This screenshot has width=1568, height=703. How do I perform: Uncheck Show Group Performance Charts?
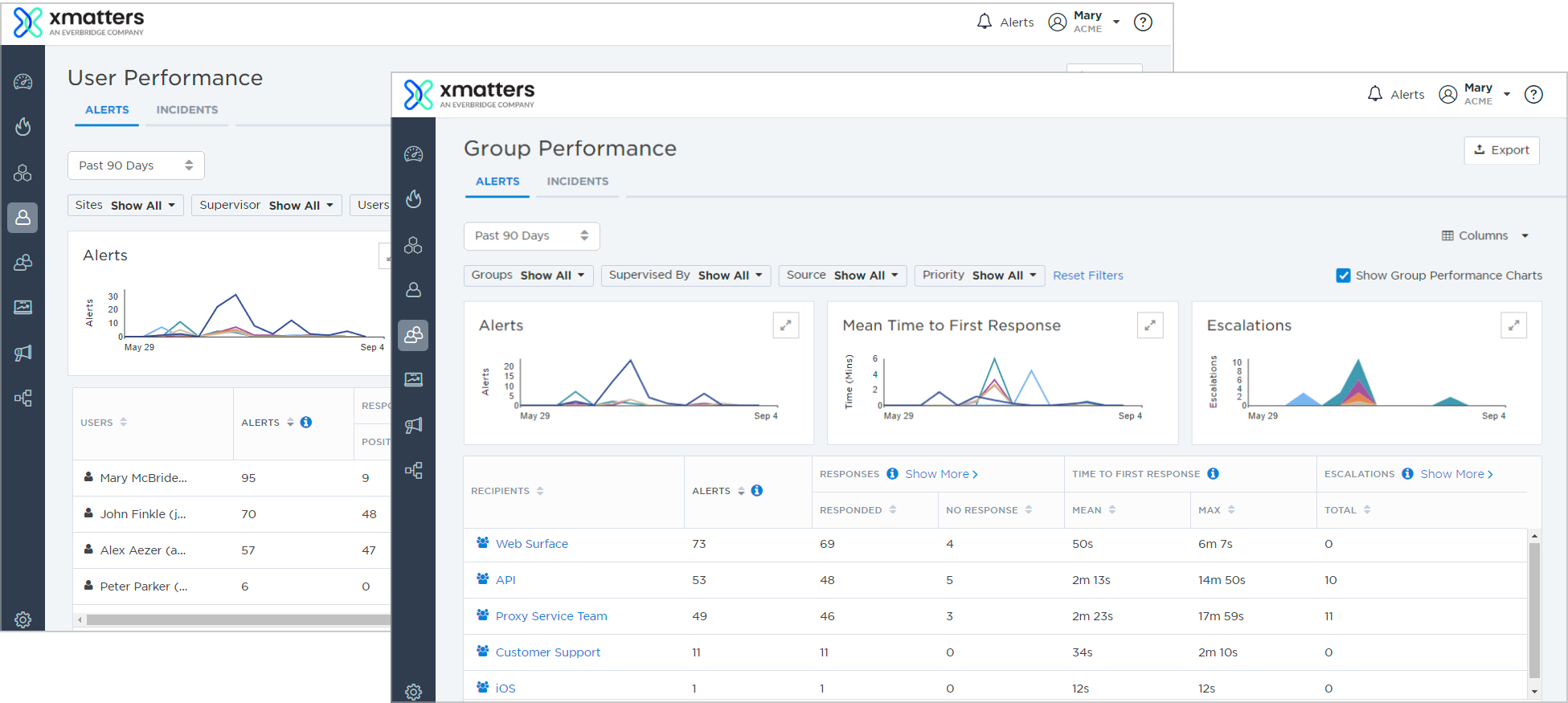pyautogui.click(x=1343, y=276)
